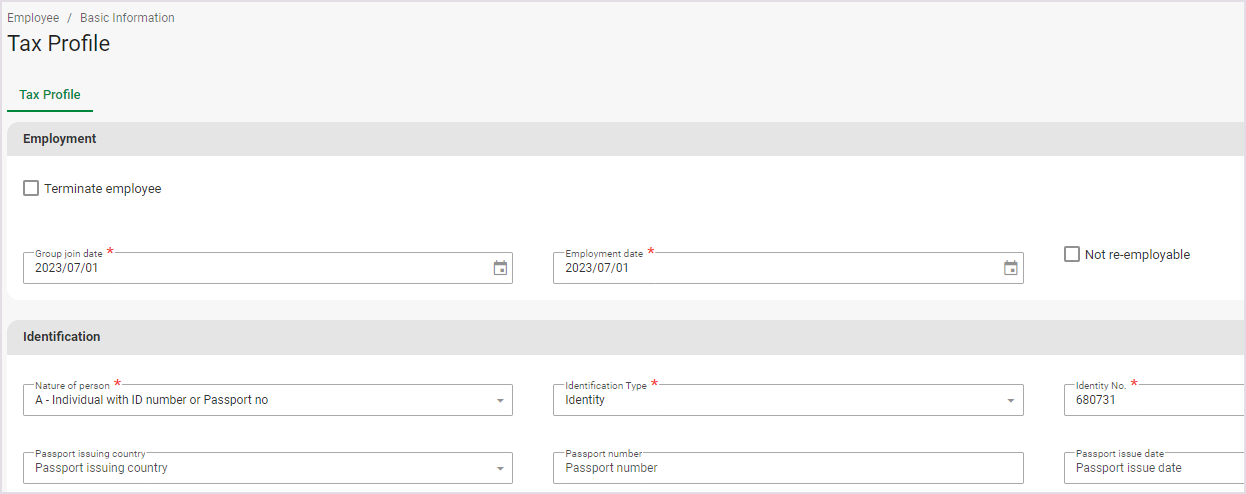This screenshot has height=494, width=1246.
Task: Click the Passport number input field
Action: [x=787, y=468]
